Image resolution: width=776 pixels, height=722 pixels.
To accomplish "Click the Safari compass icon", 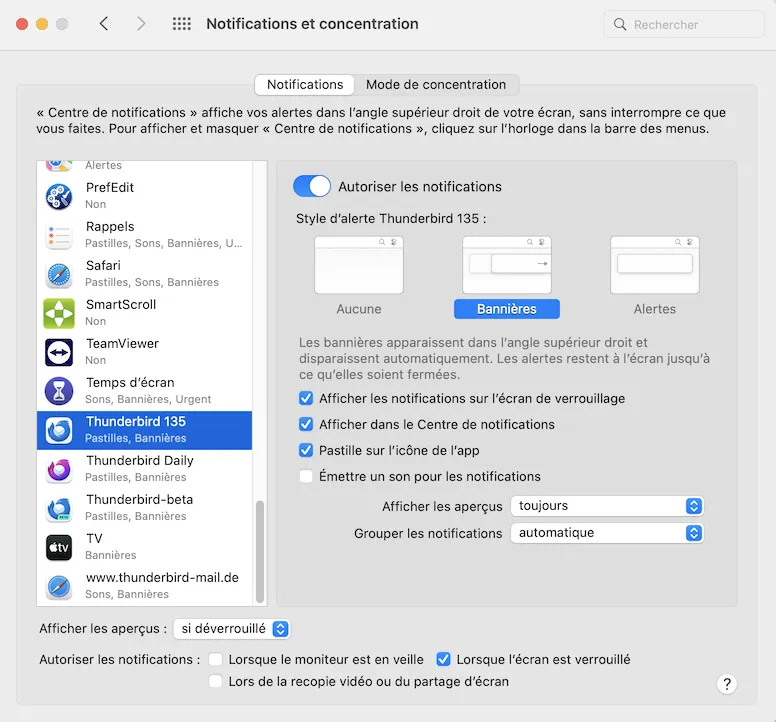I will pyautogui.click(x=59, y=274).
